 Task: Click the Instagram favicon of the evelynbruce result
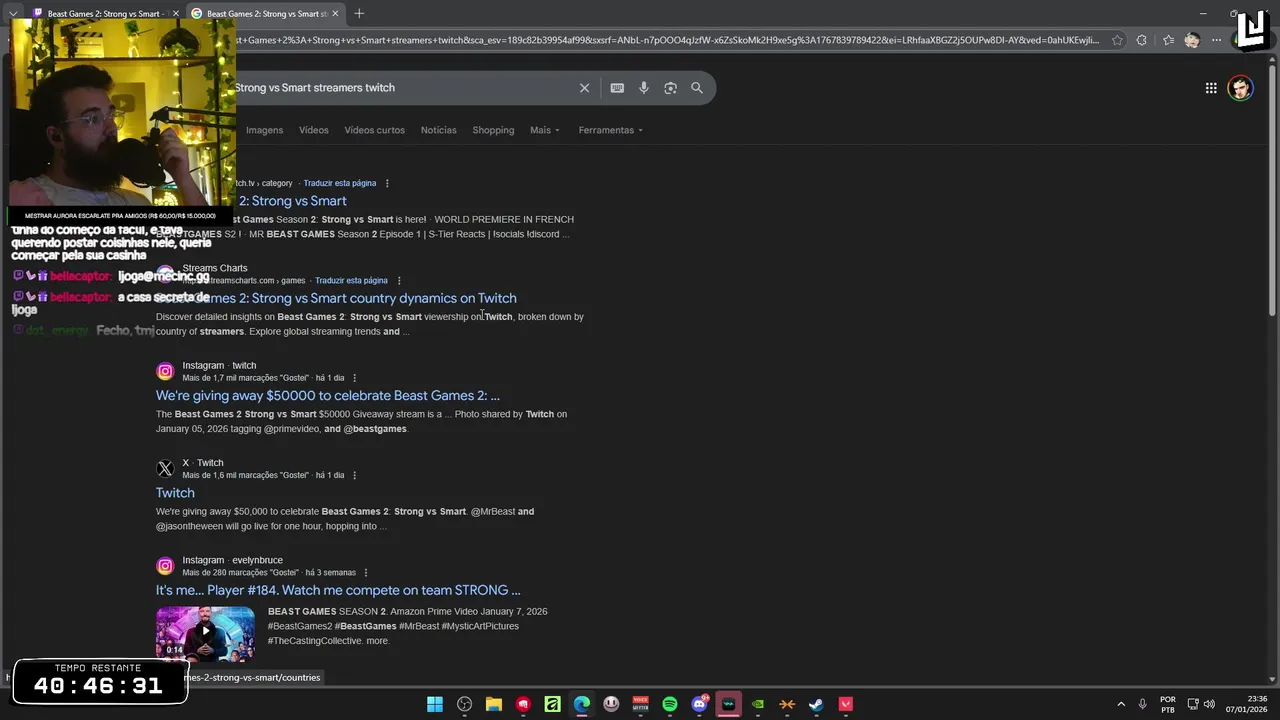click(165, 566)
